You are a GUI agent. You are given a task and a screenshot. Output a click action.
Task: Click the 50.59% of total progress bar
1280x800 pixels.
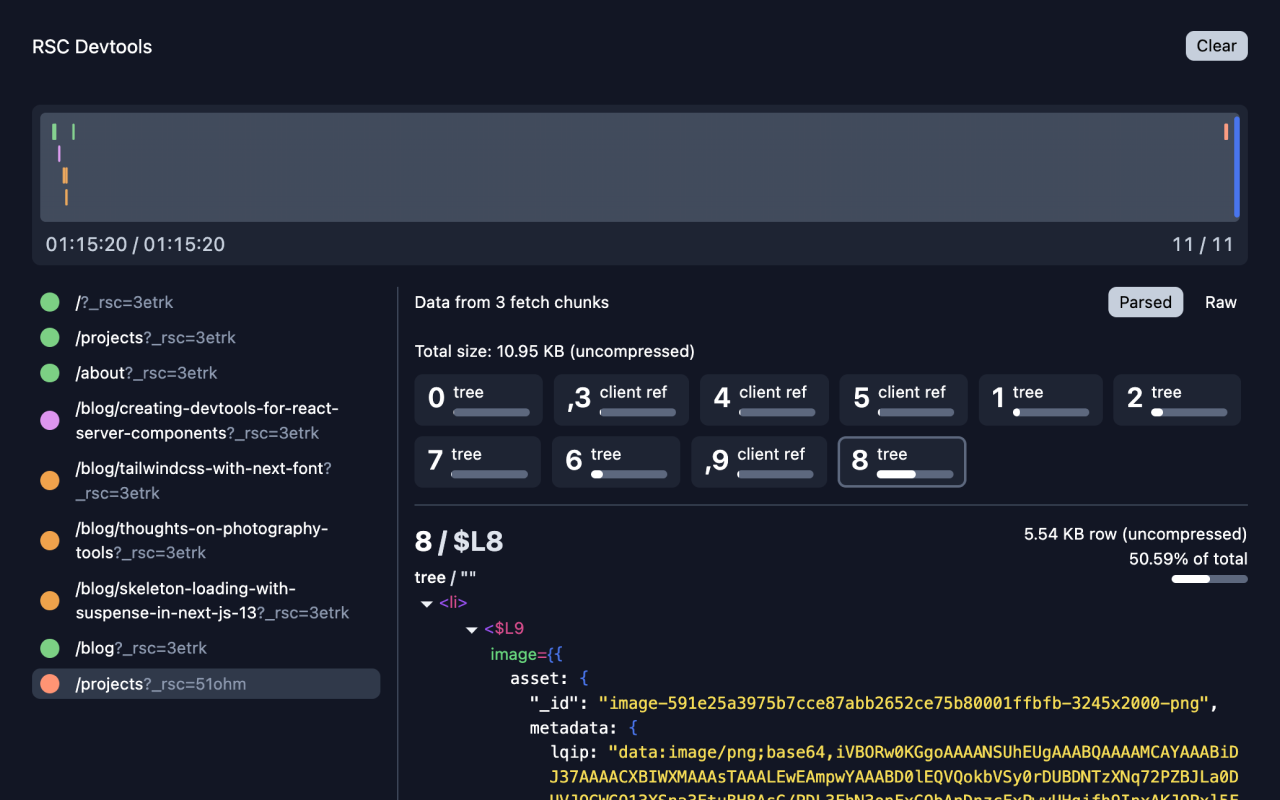(1209, 578)
